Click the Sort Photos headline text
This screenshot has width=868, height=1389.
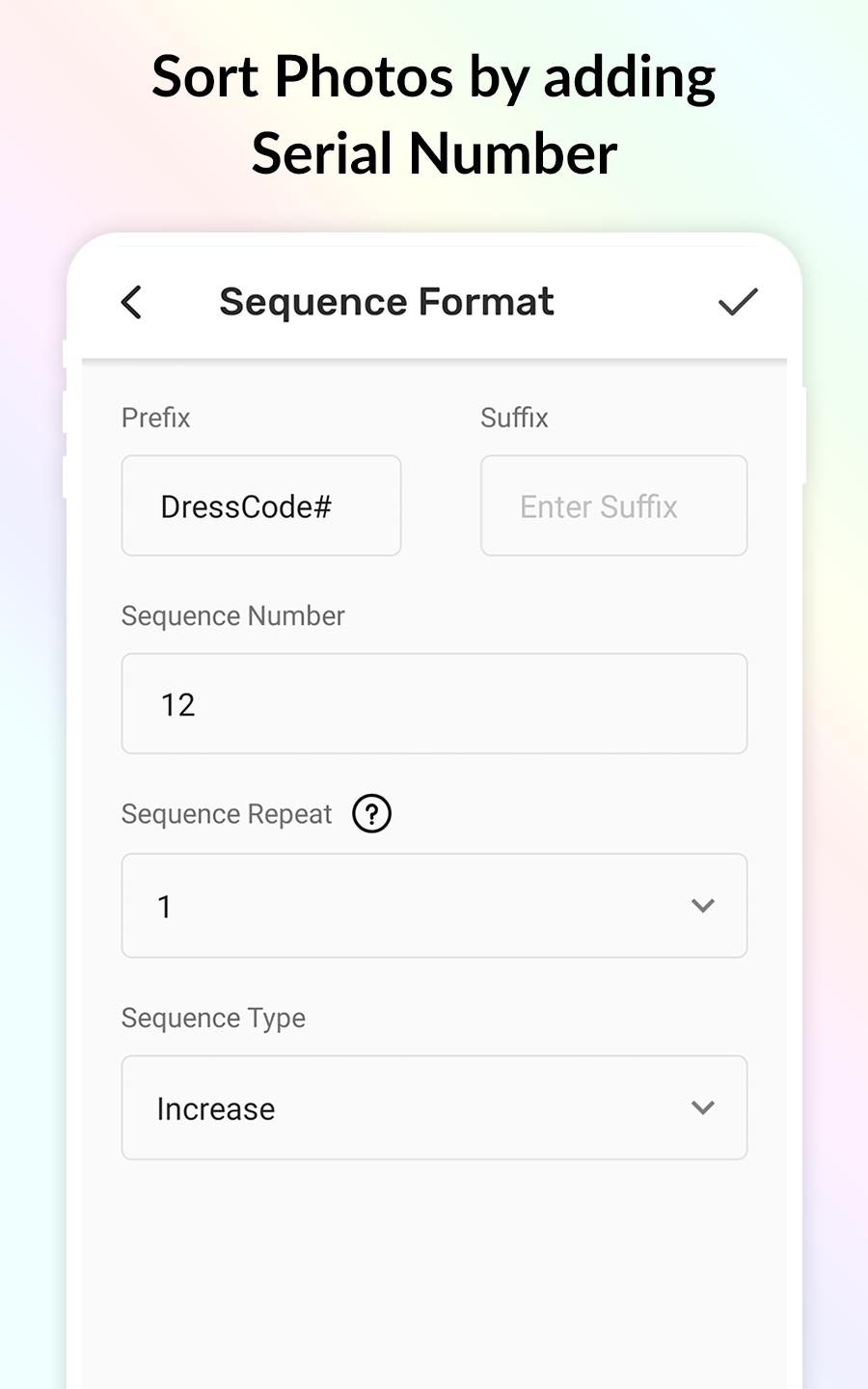click(x=434, y=77)
